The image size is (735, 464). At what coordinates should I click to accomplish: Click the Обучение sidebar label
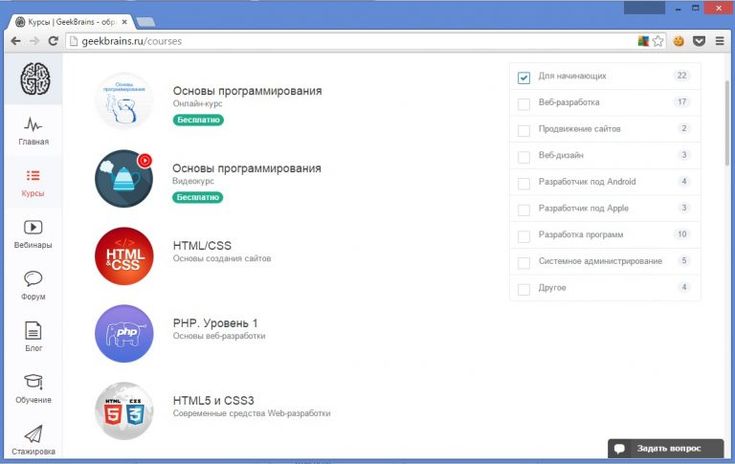33,400
